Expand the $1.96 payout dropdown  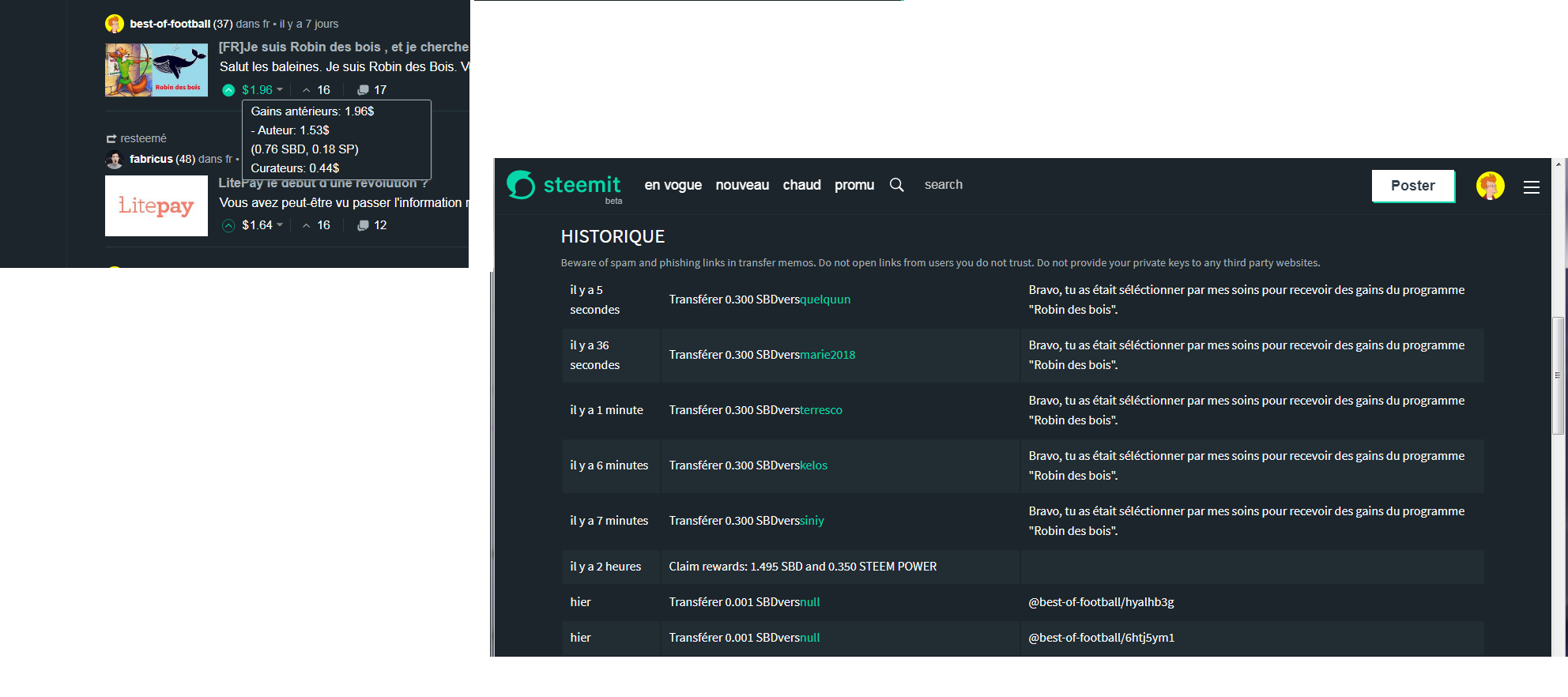262,90
